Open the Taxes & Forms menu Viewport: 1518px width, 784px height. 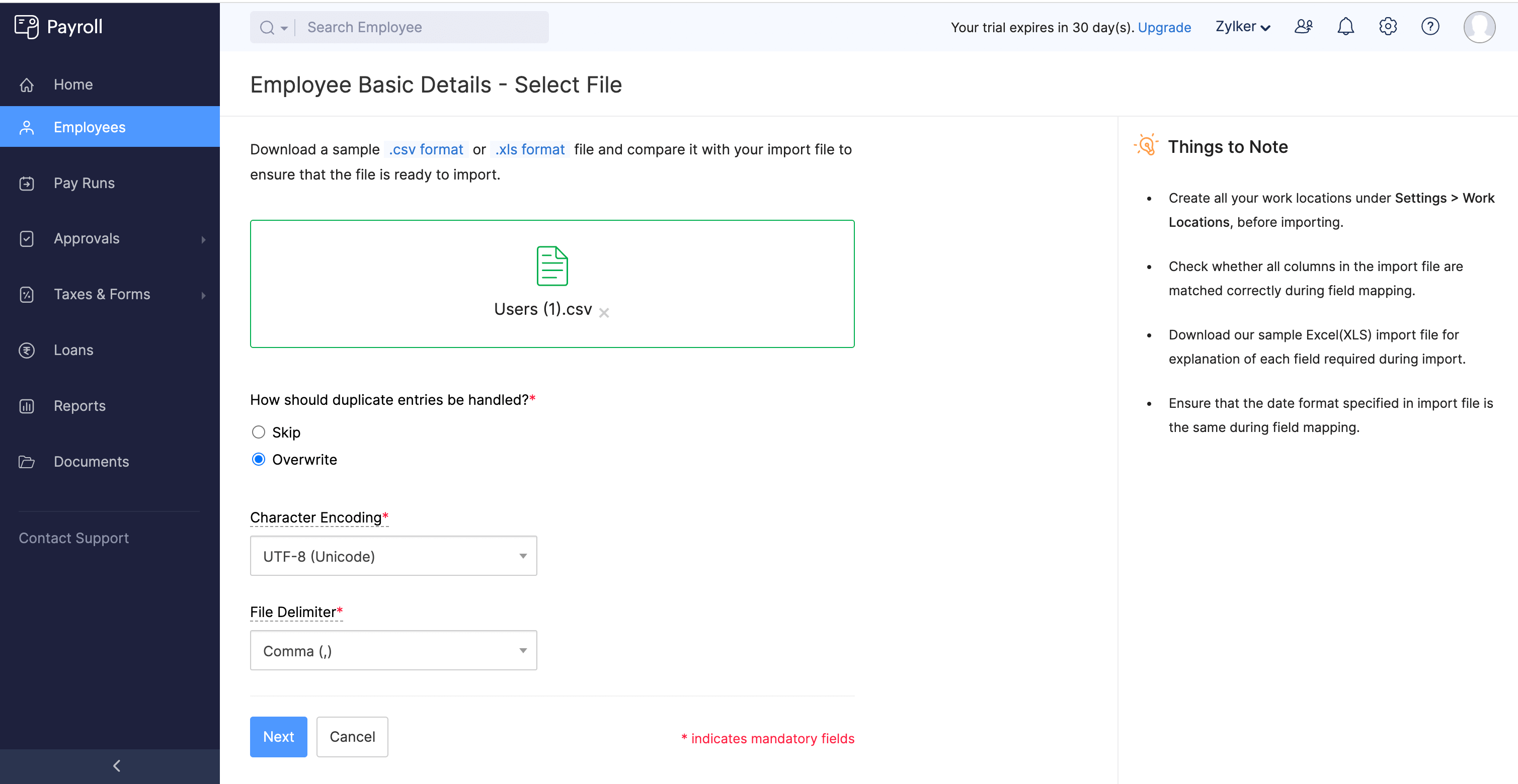click(x=102, y=294)
